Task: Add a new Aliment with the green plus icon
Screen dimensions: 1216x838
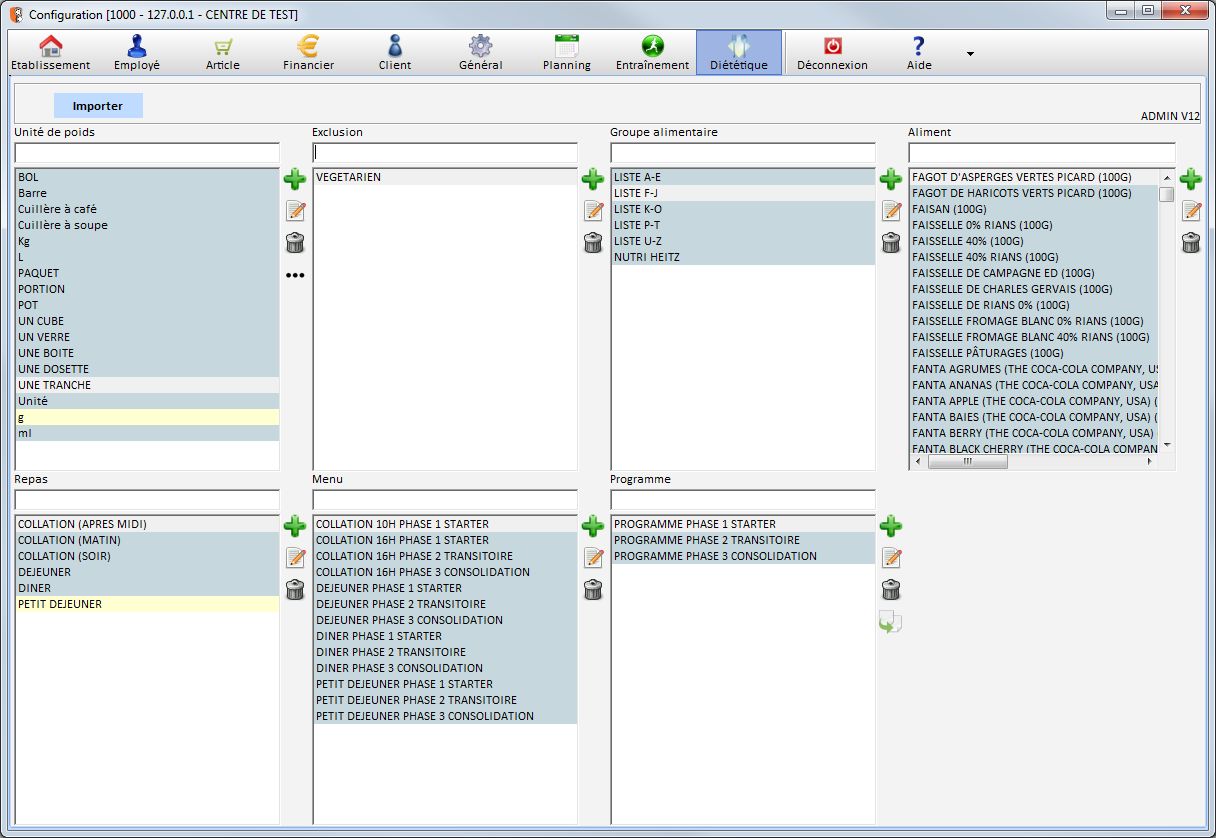Action: pos(1190,179)
